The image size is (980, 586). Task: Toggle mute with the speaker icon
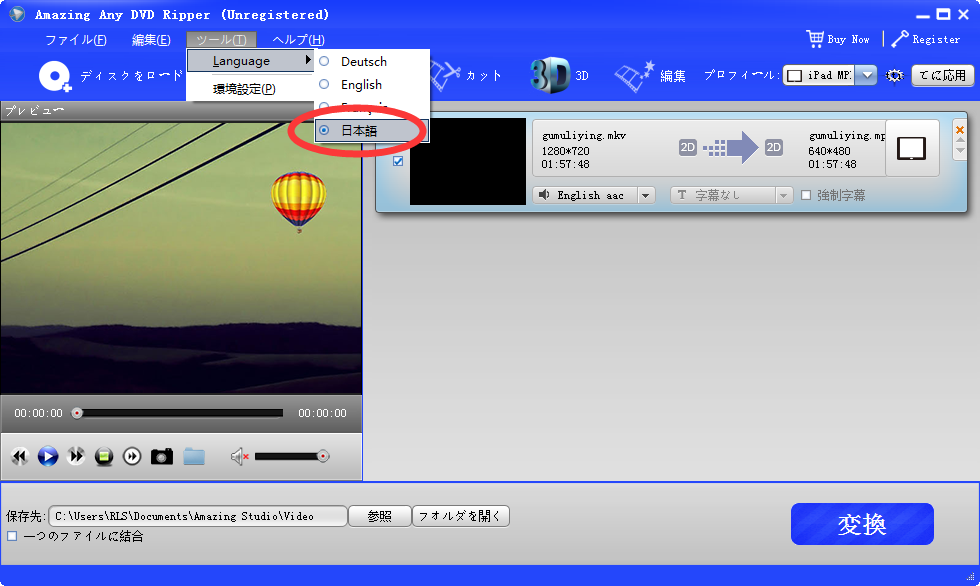coord(239,457)
